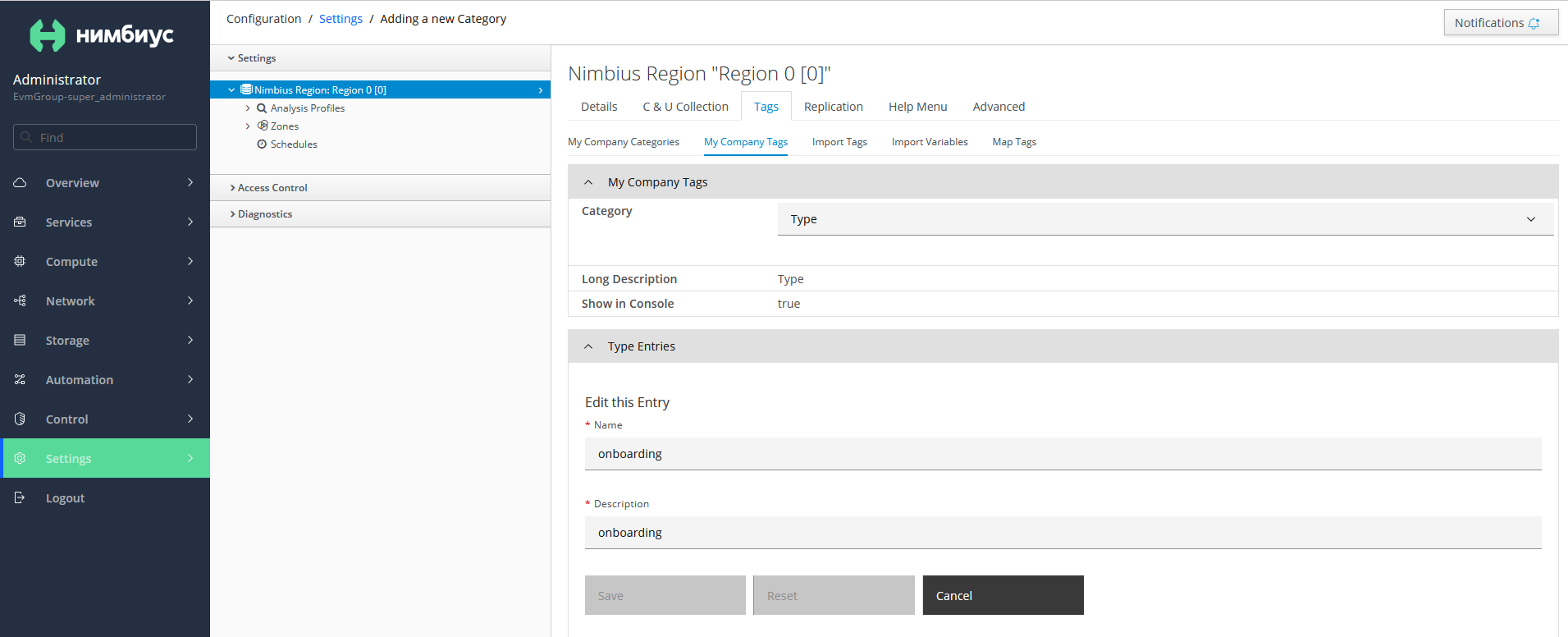The height and width of the screenshot is (637, 1568).
Task: Follow the Settings breadcrumb link
Action: pos(341,19)
